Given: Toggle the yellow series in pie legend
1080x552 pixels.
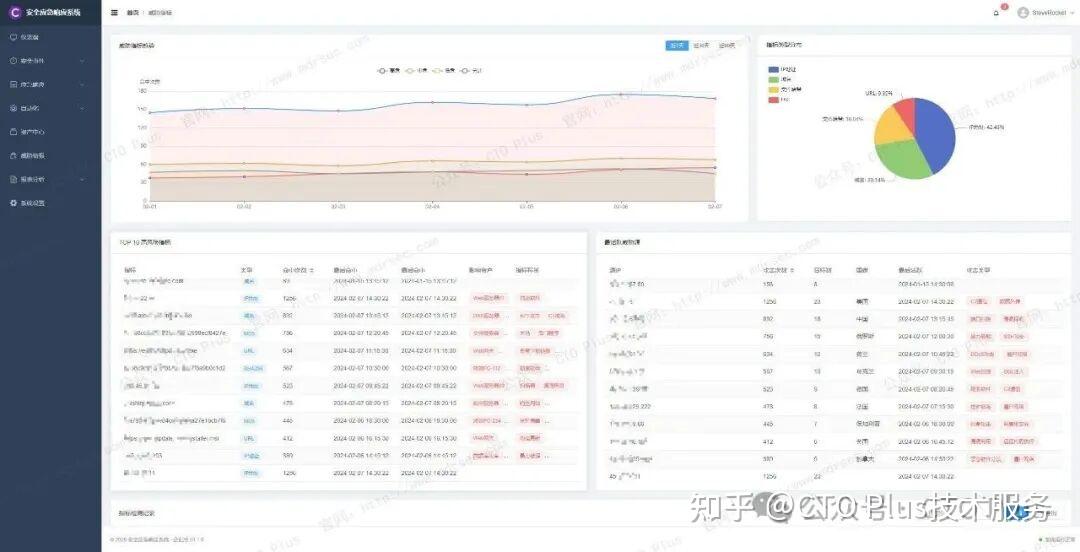Looking at the screenshot, I should [785, 89].
